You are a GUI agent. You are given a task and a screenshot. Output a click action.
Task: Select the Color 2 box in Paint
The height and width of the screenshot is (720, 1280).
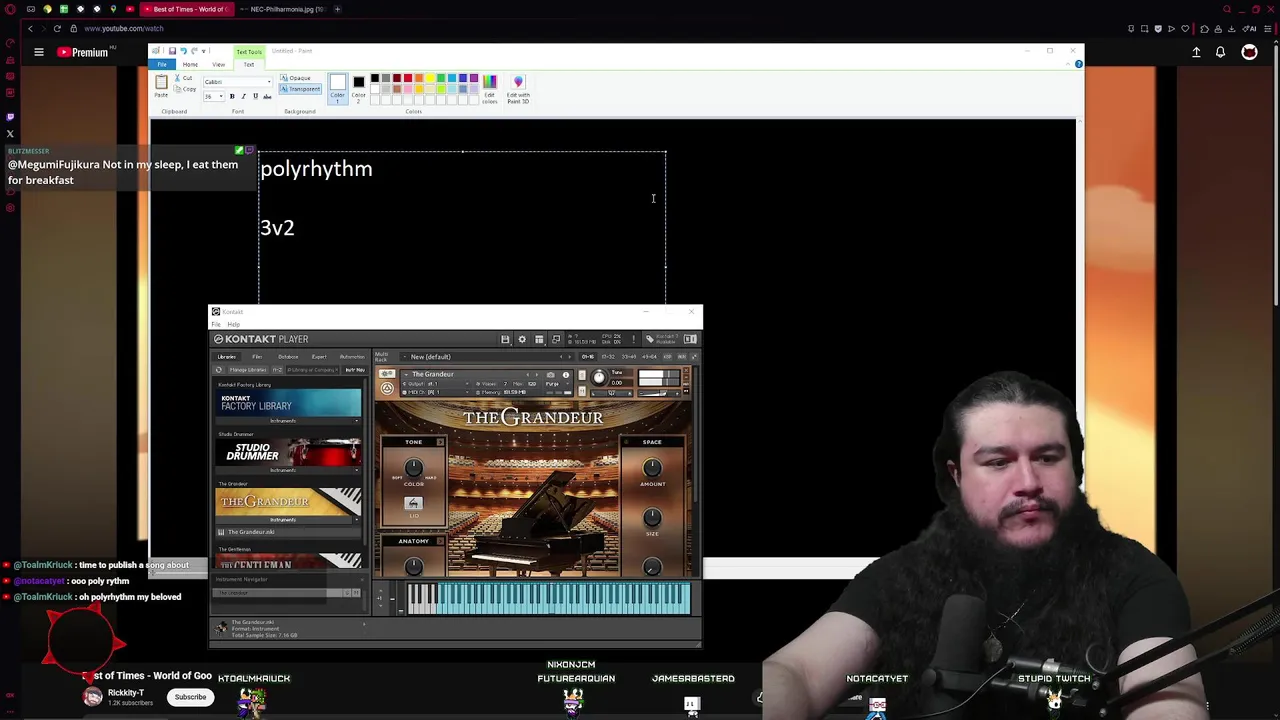[x=359, y=90]
